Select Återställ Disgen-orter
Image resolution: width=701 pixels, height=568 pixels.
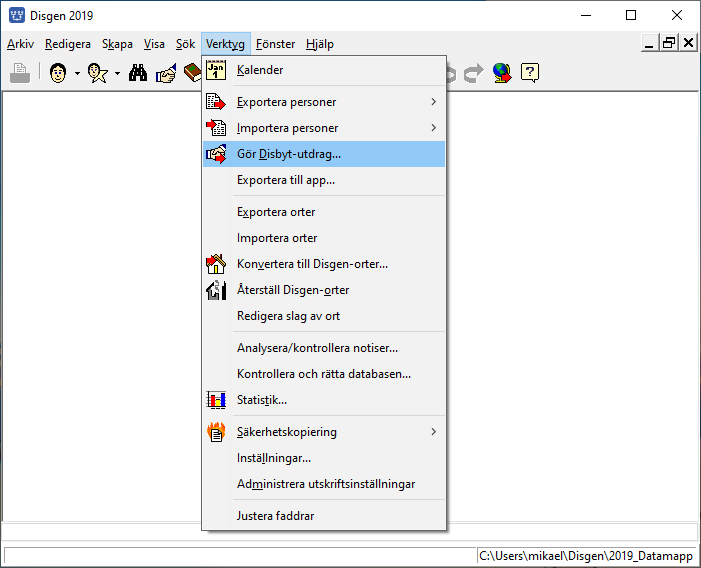coord(324,290)
